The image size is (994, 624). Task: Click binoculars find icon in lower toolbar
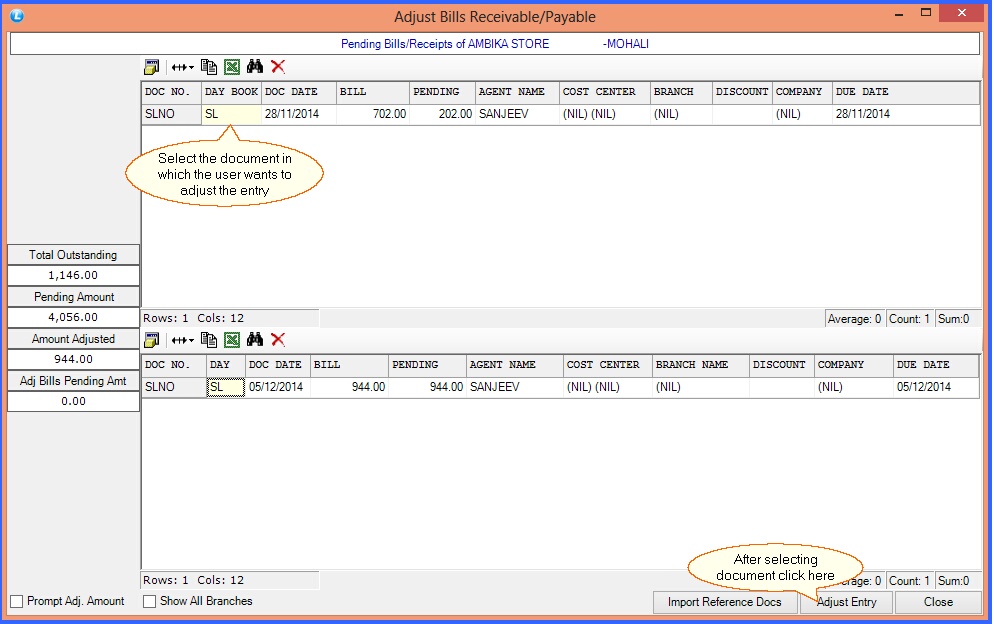click(255, 339)
